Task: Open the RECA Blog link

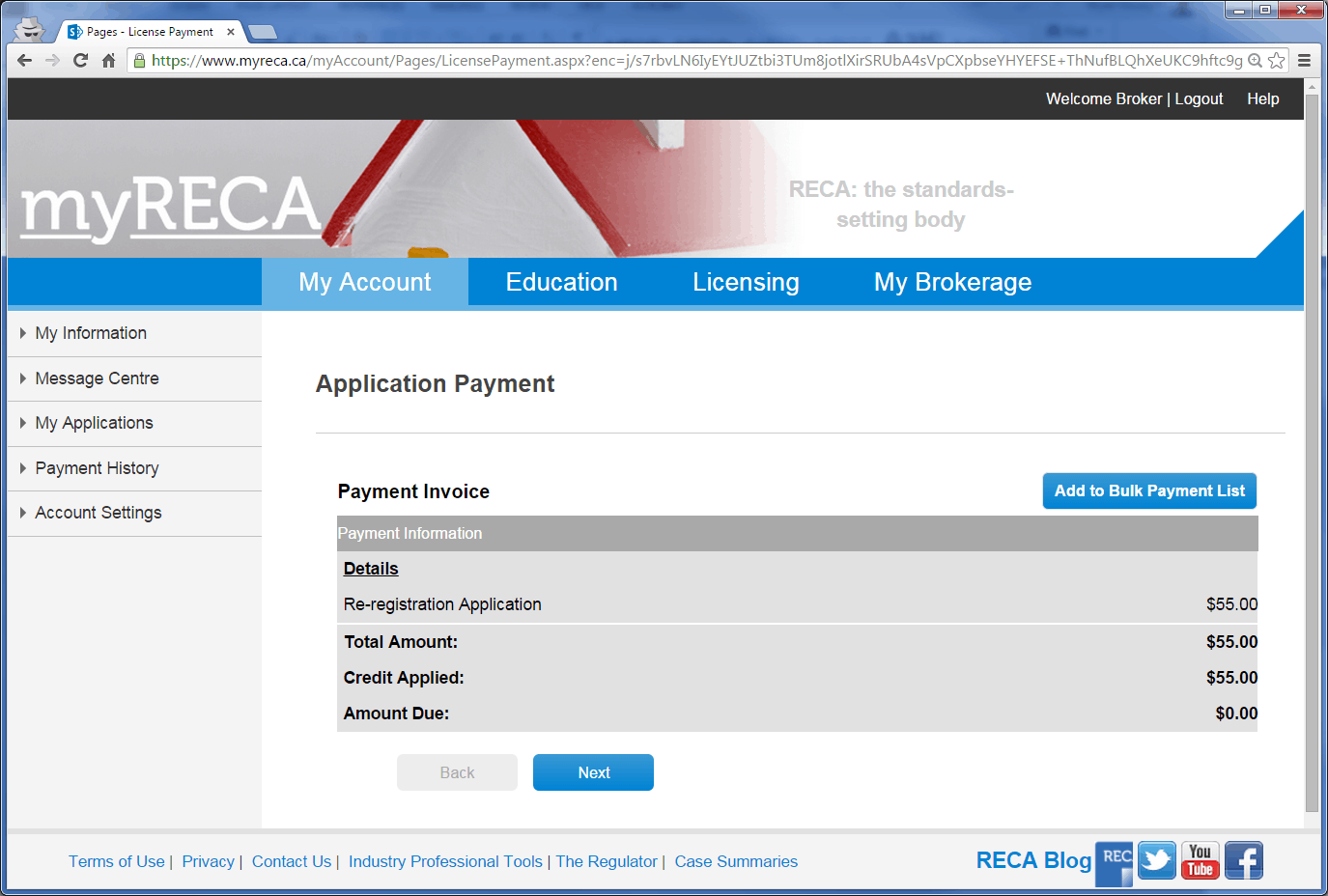Action: [1033, 860]
